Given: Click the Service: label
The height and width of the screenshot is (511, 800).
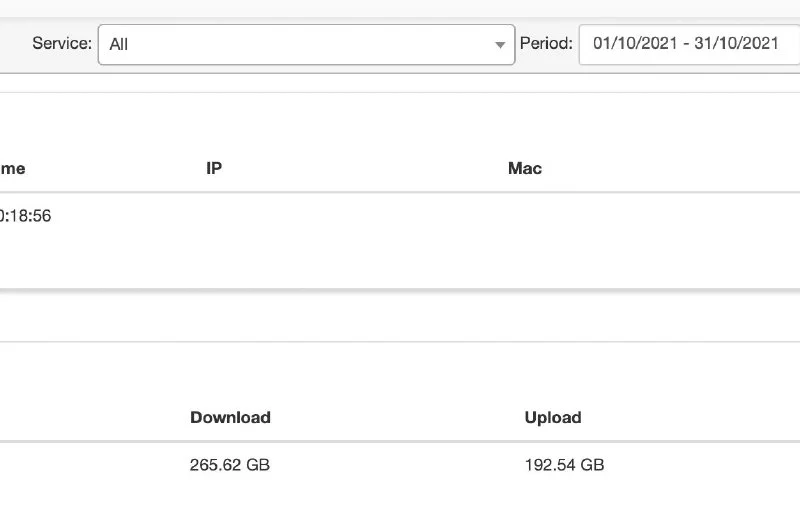Looking at the screenshot, I should pyautogui.click(x=62, y=44).
